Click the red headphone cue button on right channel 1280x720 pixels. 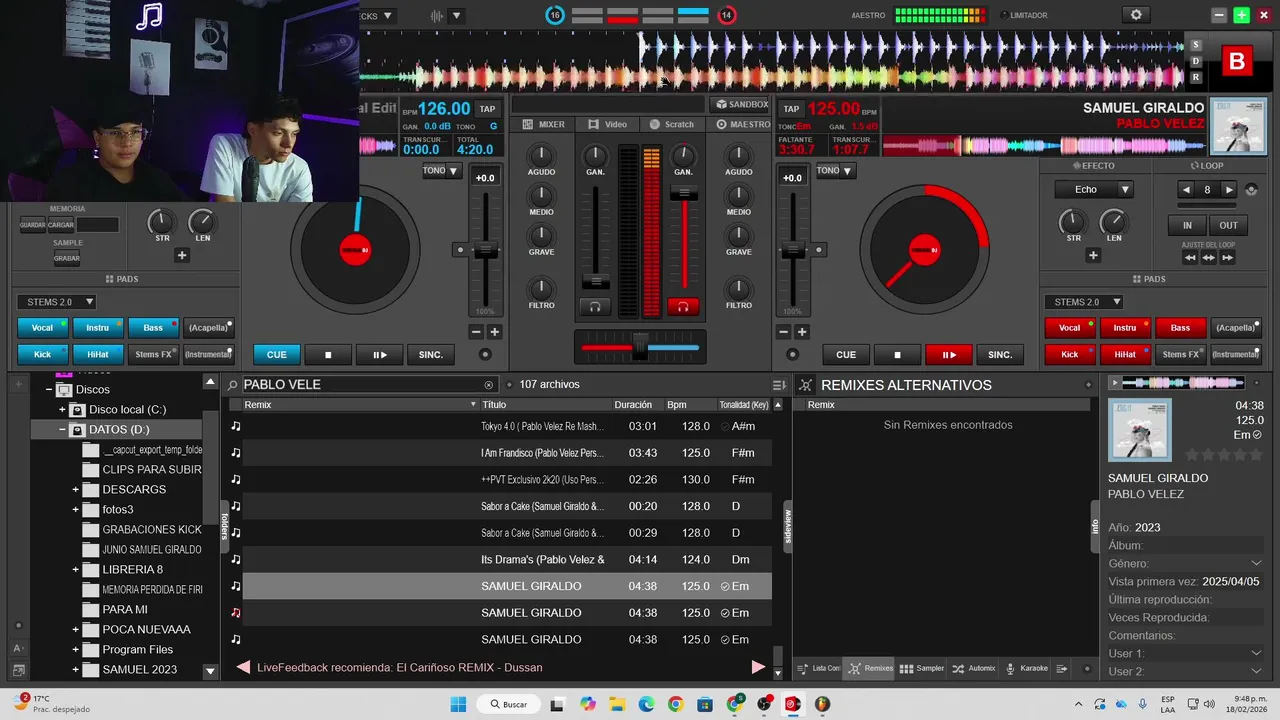(x=684, y=306)
